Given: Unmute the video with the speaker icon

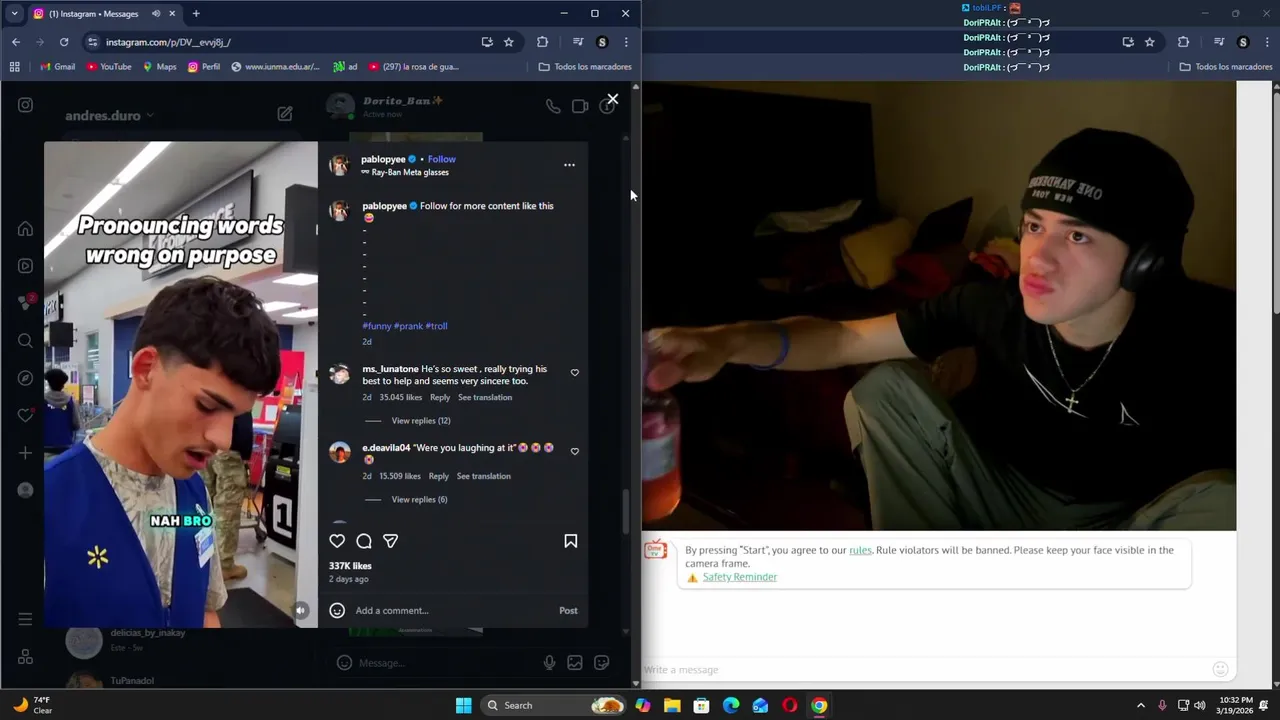Looking at the screenshot, I should [x=301, y=610].
